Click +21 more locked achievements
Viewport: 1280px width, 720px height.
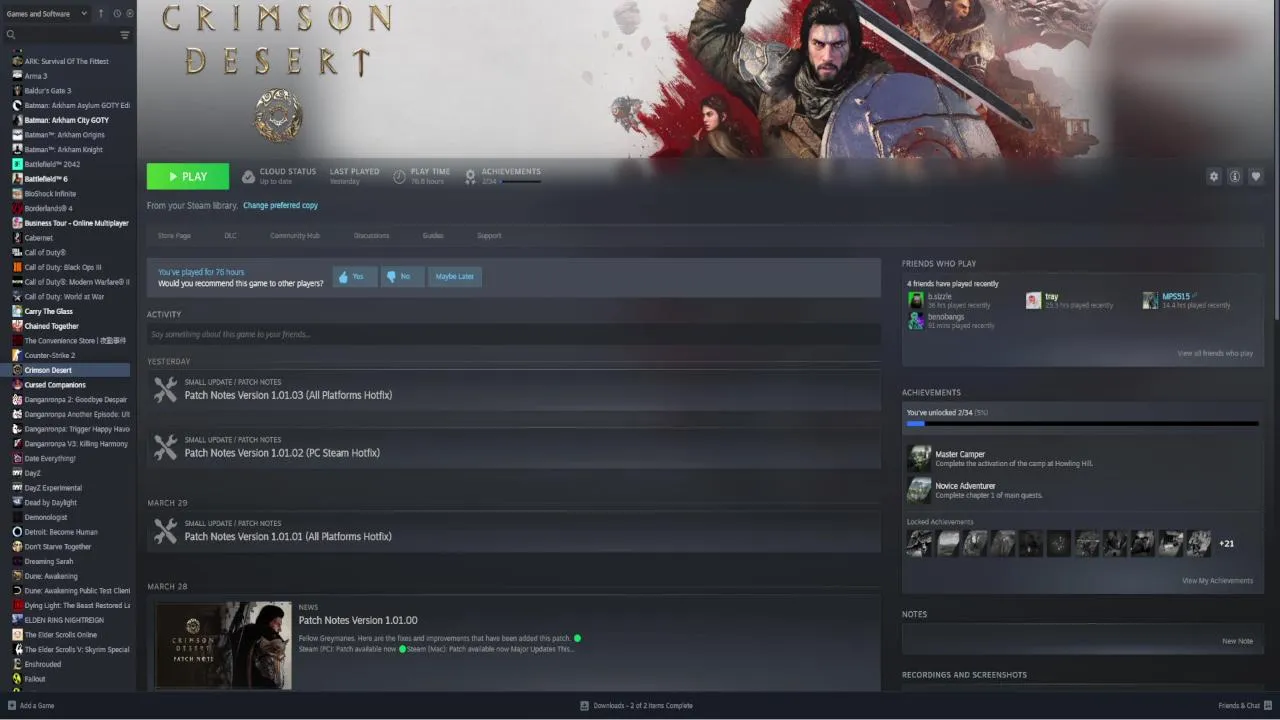tap(1226, 544)
